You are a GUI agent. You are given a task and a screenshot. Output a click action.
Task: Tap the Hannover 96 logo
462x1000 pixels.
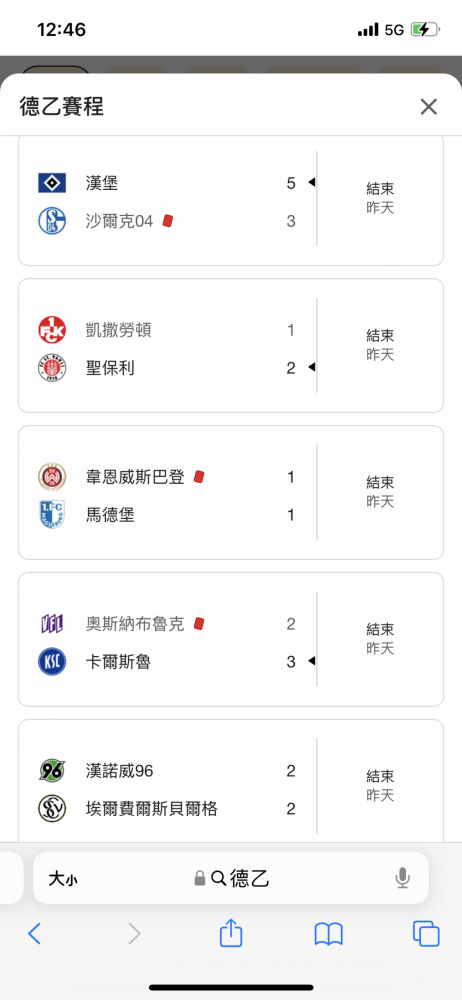pyautogui.click(x=52, y=771)
